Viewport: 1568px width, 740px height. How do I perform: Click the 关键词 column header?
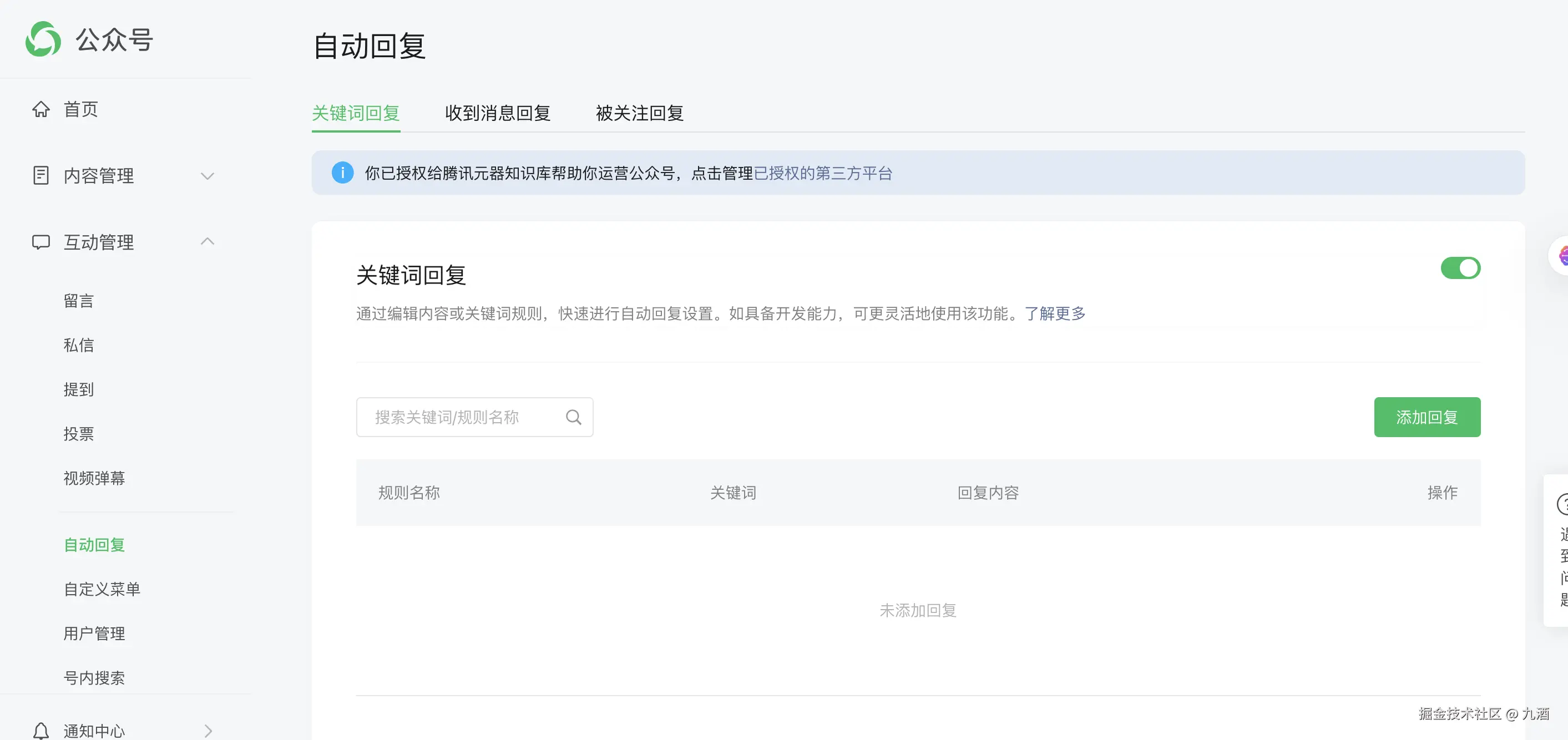click(733, 493)
